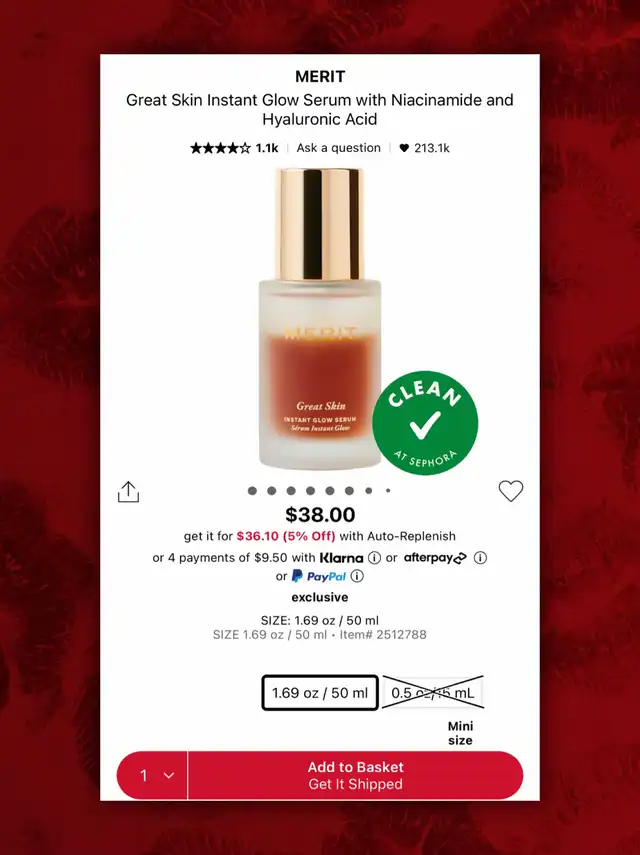Image resolution: width=640 pixels, height=855 pixels.
Task: Go to first product image dot
Action: 252,491
